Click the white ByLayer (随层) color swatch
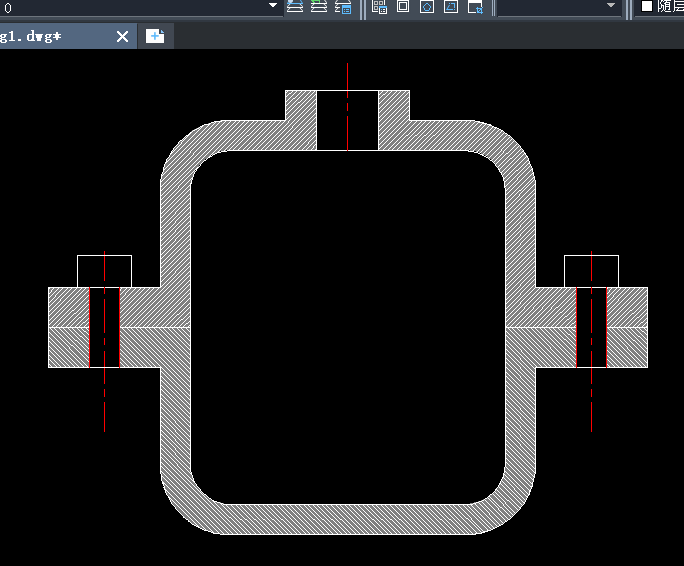This screenshot has height=566, width=684. [x=646, y=6]
